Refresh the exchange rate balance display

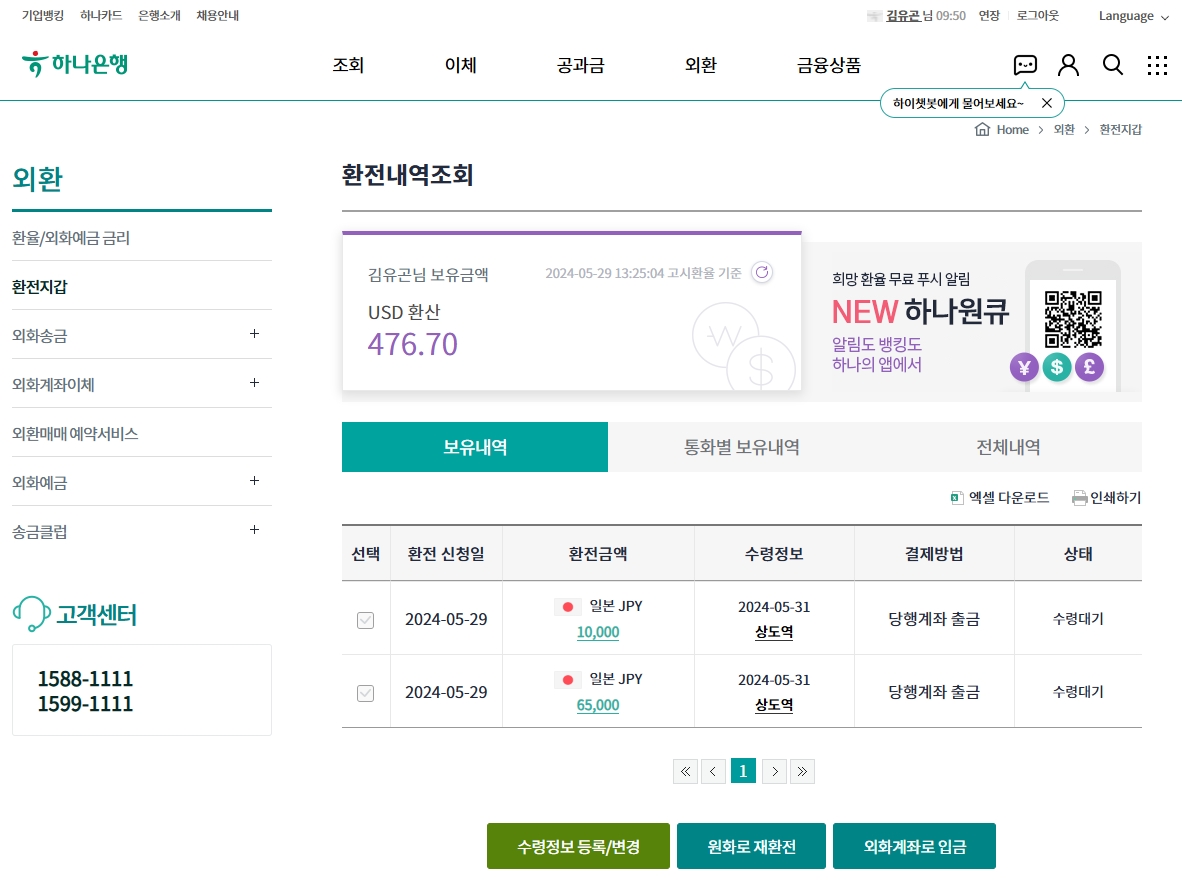761,271
